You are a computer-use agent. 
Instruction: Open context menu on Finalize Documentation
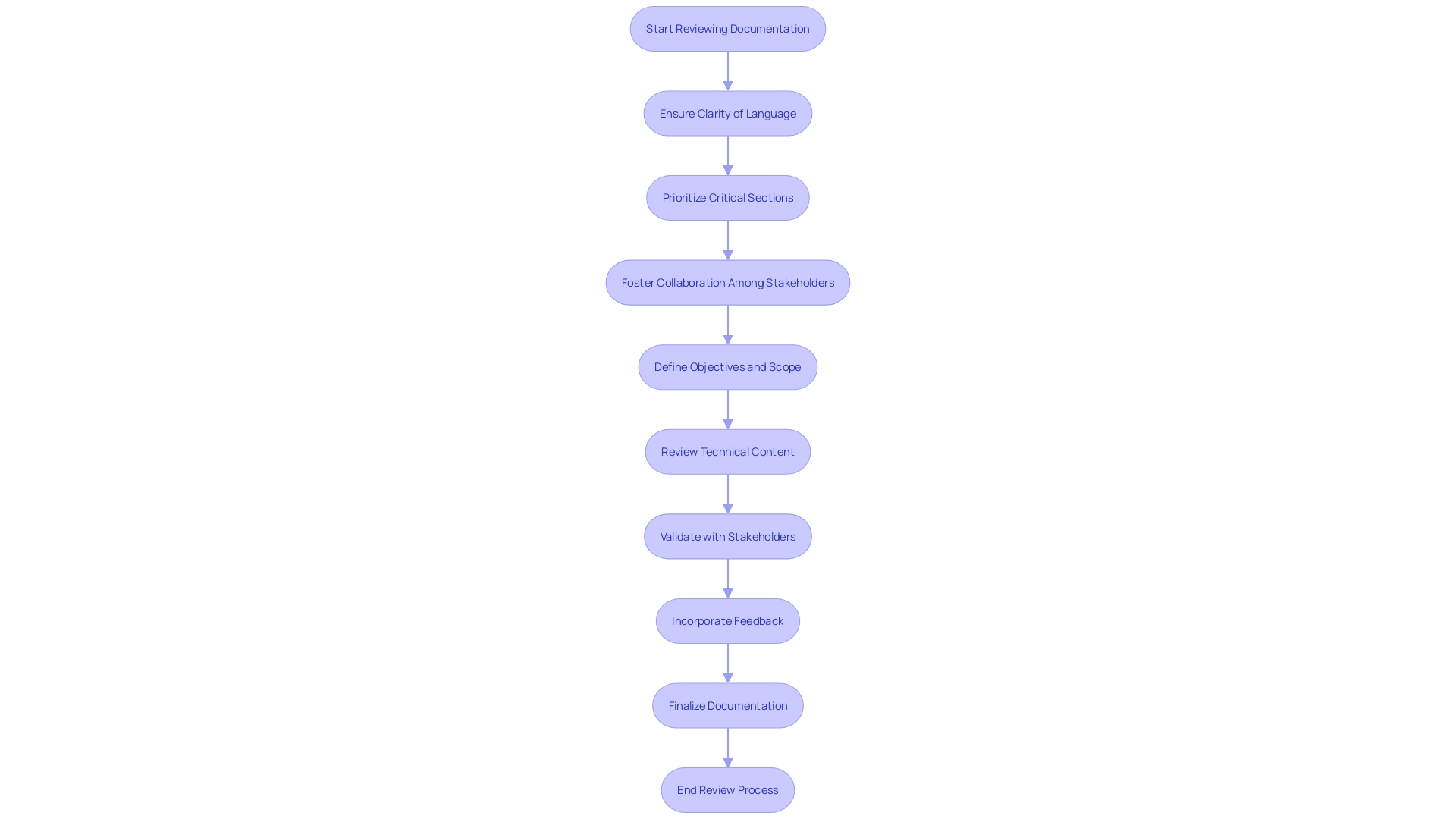pyautogui.click(x=727, y=704)
